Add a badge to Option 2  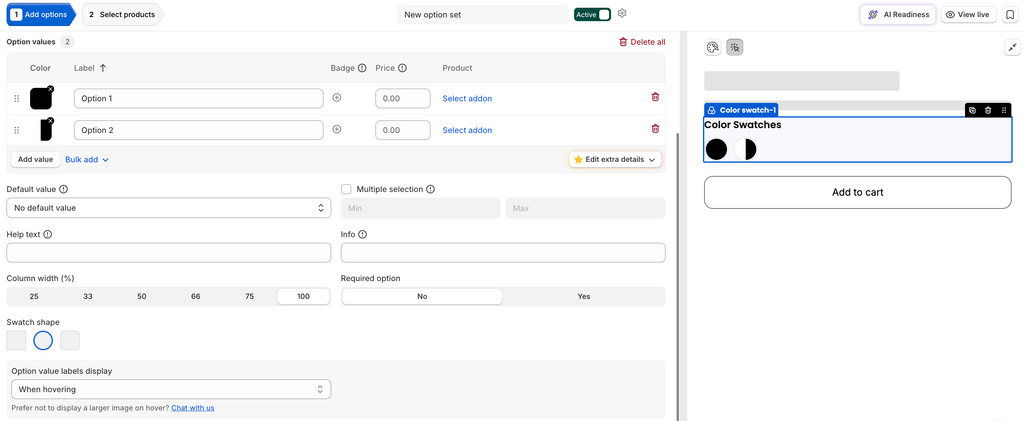(337, 129)
